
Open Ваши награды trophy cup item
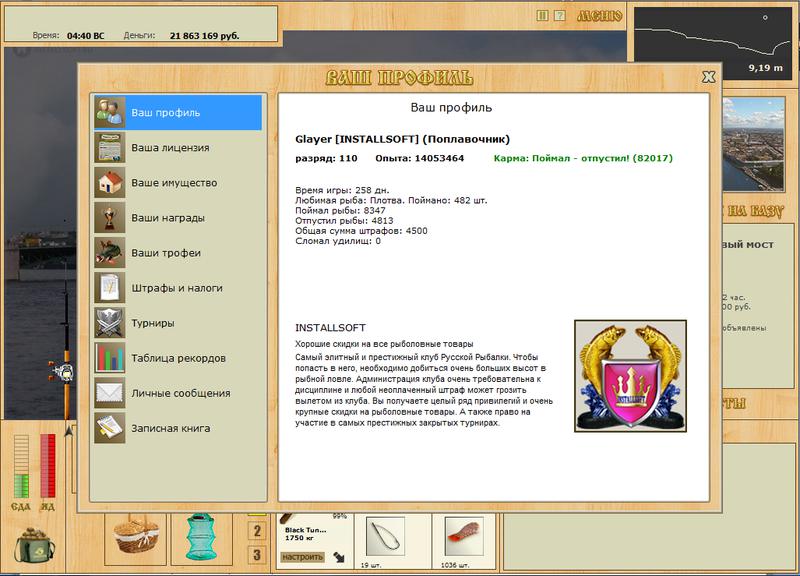[x=178, y=218]
